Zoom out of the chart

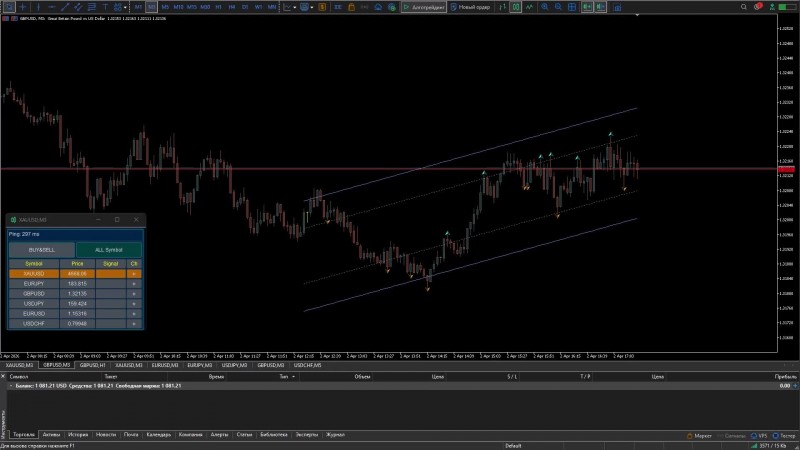558,7
